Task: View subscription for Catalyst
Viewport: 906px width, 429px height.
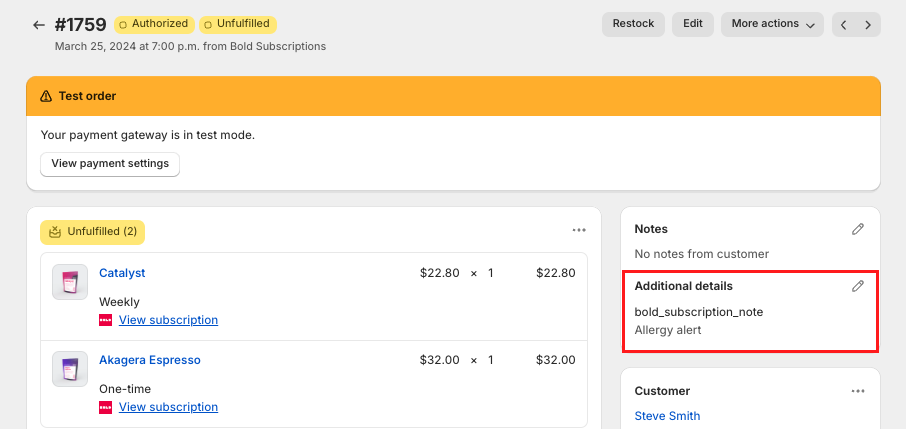Action: coord(168,320)
